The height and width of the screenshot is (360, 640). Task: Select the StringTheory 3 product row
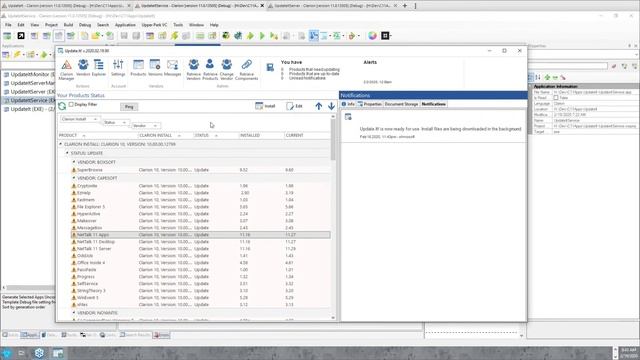coord(200,291)
